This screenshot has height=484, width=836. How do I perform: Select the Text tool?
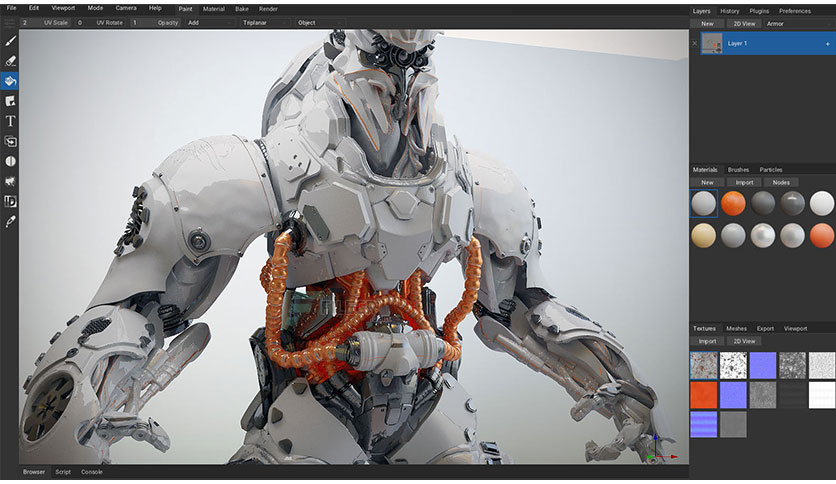click(10, 121)
